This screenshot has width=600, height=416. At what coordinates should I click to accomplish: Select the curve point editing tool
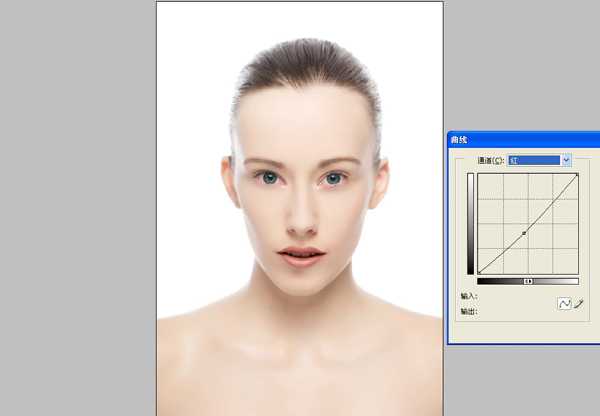(x=564, y=304)
